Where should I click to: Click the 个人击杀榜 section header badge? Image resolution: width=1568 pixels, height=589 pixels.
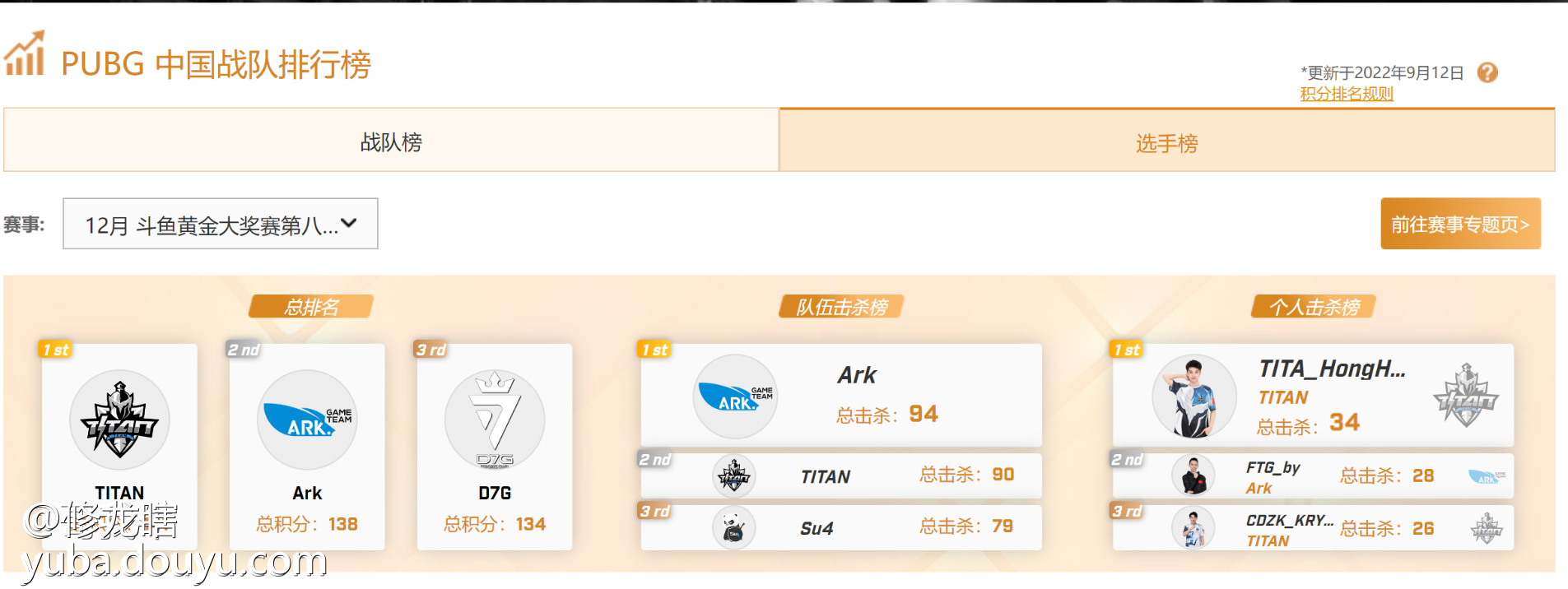(x=1314, y=307)
